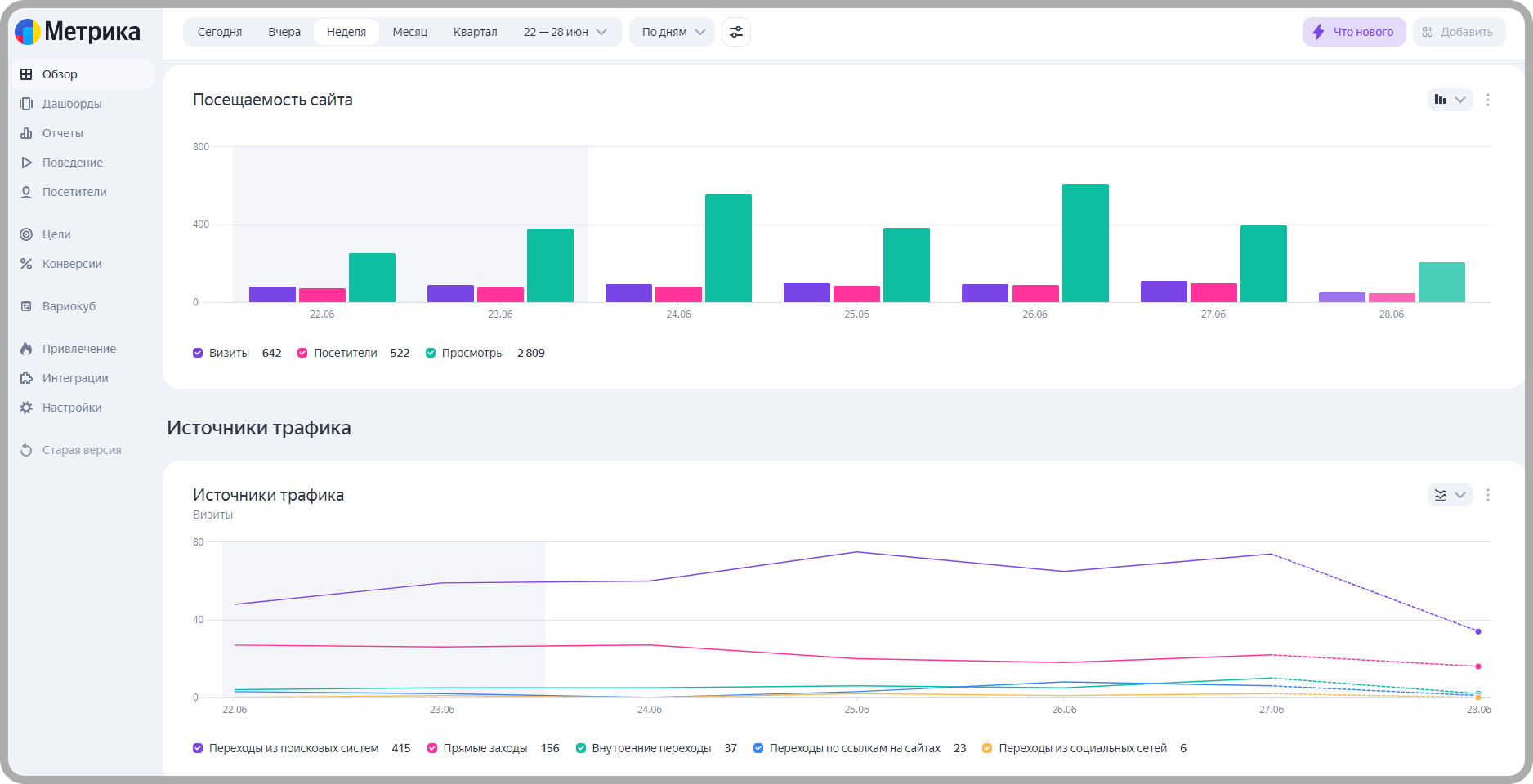Open Привлечение section
This screenshot has height=784, width=1533.
(x=82, y=349)
